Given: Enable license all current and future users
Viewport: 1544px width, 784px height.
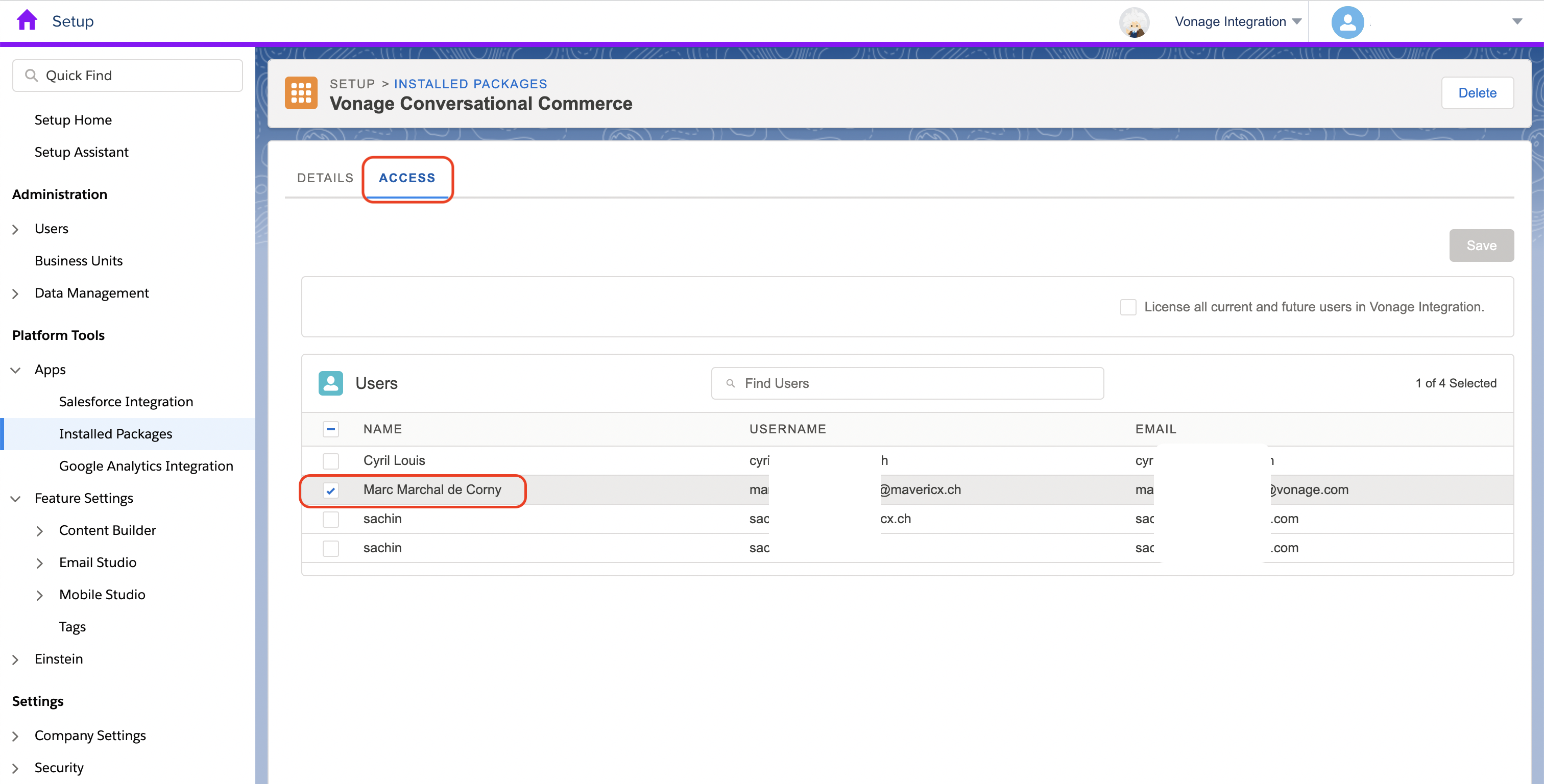Looking at the screenshot, I should click(x=1128, y=307).
